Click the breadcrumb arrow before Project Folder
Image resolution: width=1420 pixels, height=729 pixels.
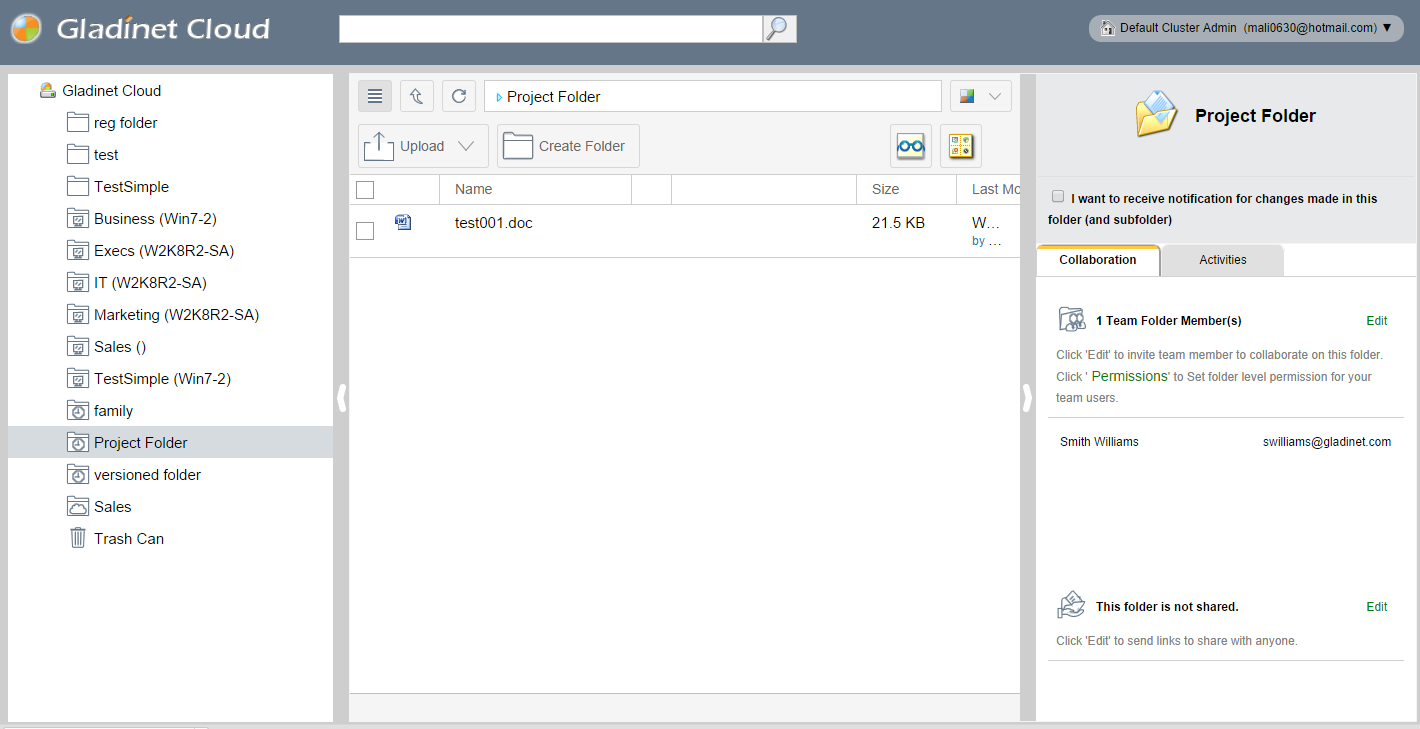pyautogui.click(x=499, y=97)
